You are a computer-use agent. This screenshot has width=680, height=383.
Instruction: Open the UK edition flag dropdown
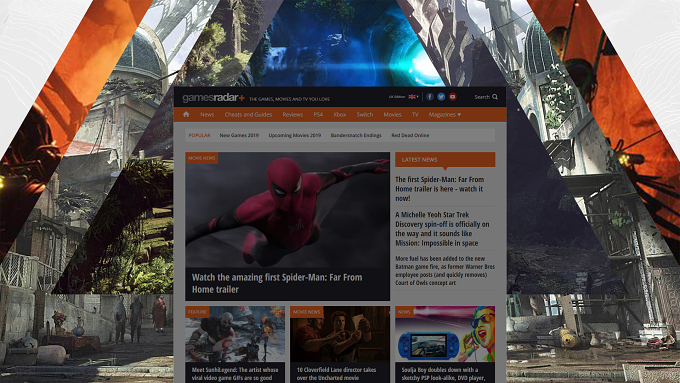pos(413,97)
